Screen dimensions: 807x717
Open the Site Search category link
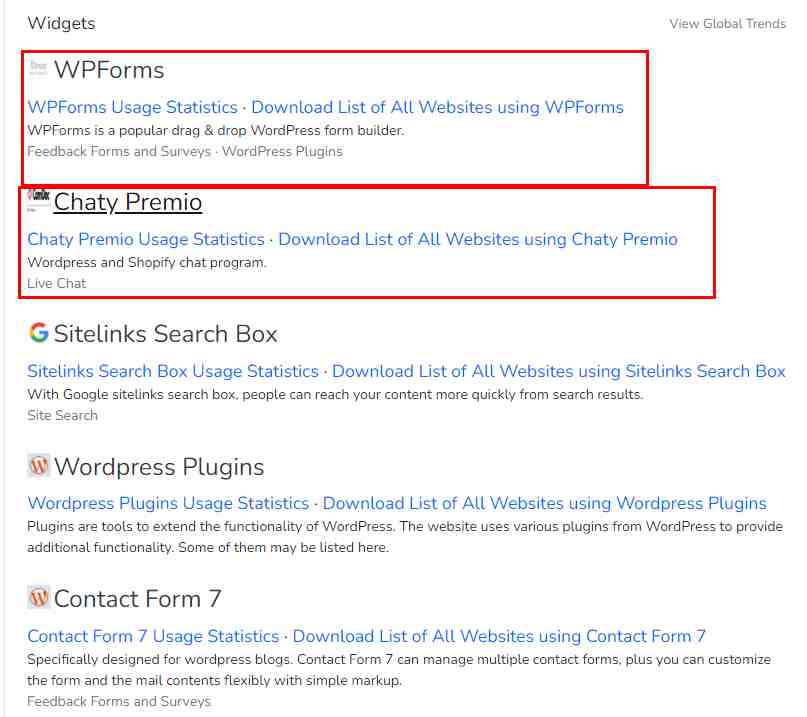(x=62, y=415)
